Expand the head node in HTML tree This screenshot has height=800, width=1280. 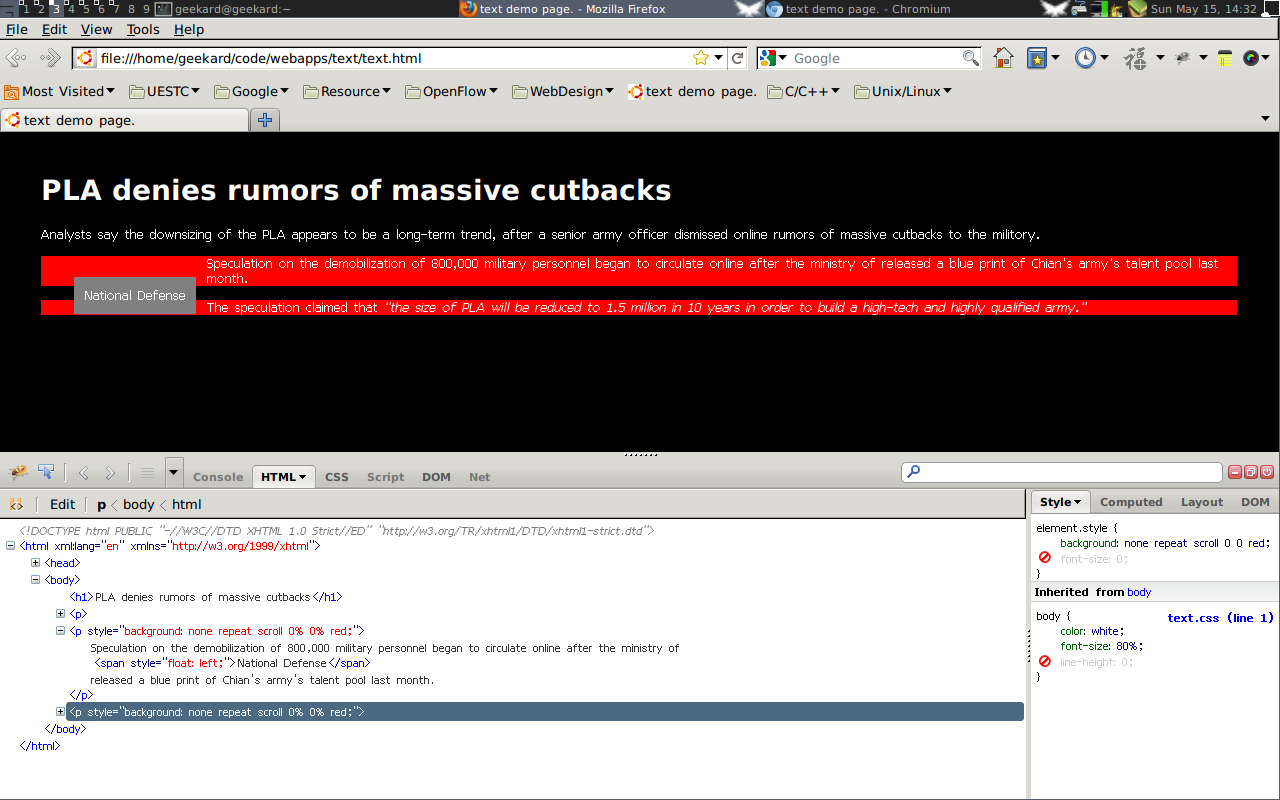pos(36,563)
